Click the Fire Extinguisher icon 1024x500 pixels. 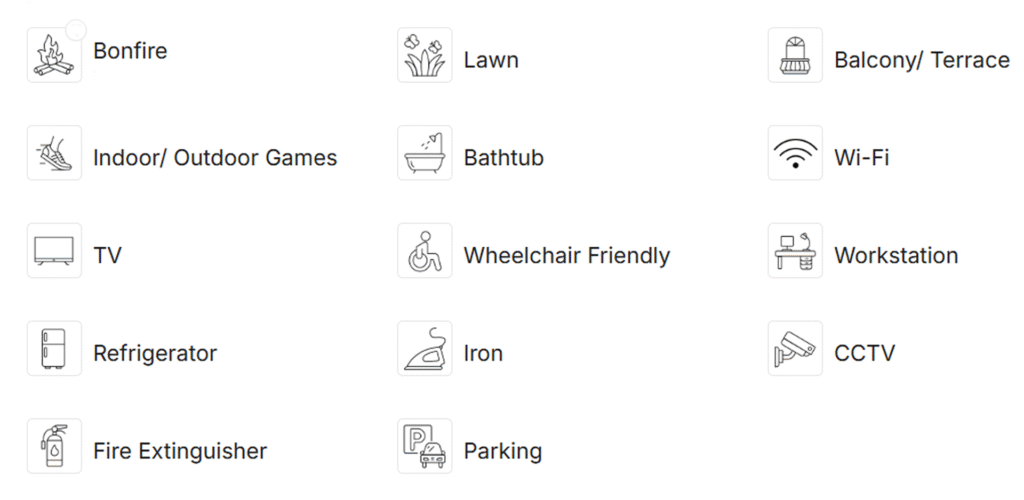pyautogui.click(x=54, y=446)
